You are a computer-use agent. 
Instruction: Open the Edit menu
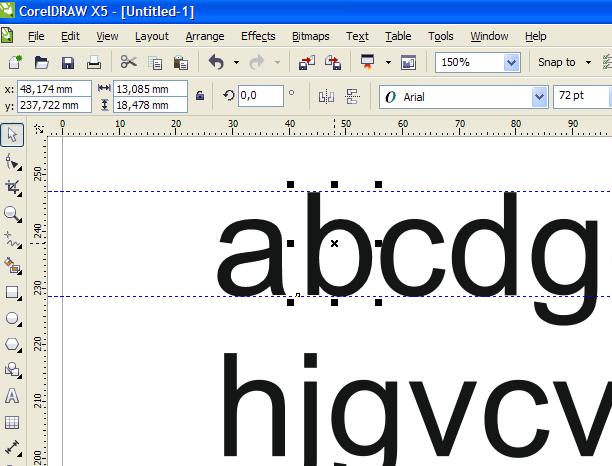click(x=70, y=36)
